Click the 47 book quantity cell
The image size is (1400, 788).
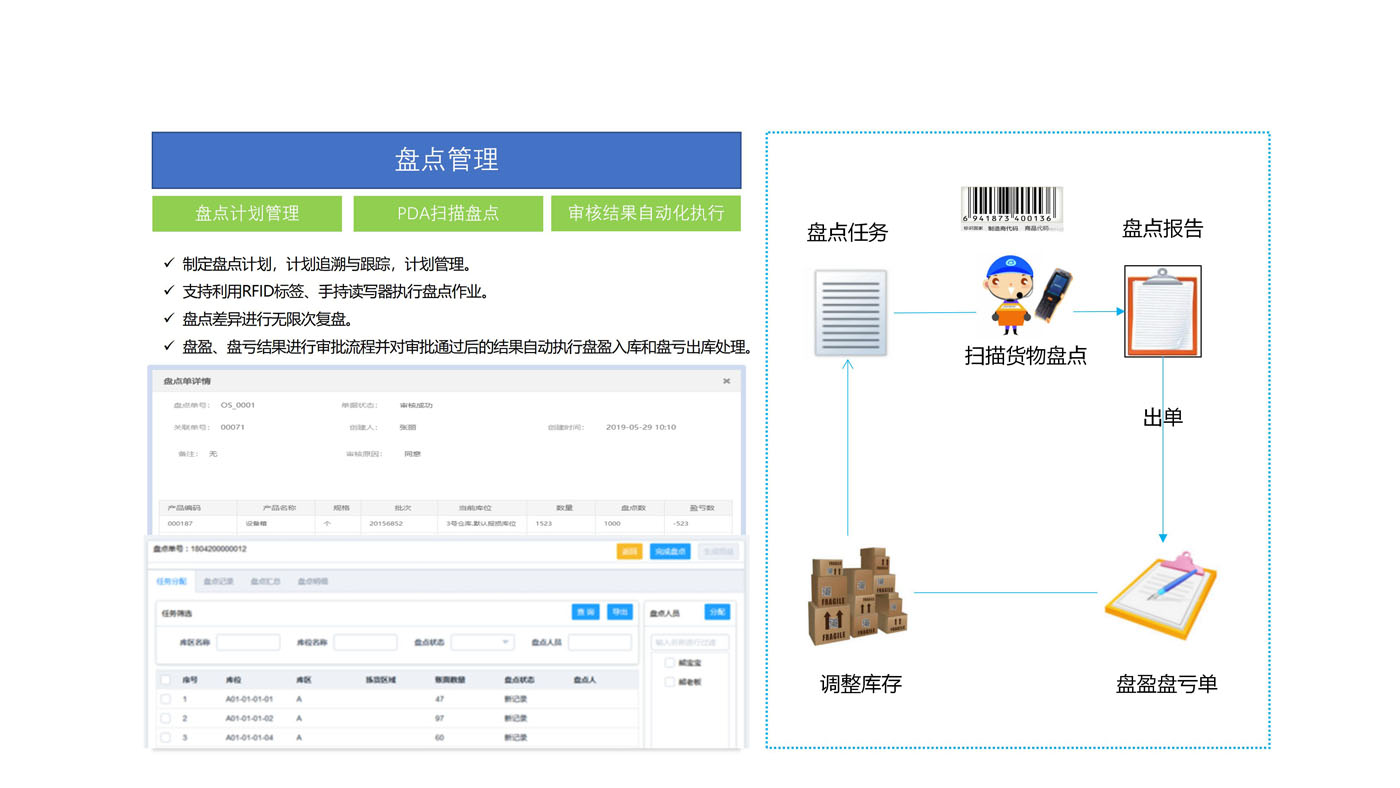click(x=440, y=699)
